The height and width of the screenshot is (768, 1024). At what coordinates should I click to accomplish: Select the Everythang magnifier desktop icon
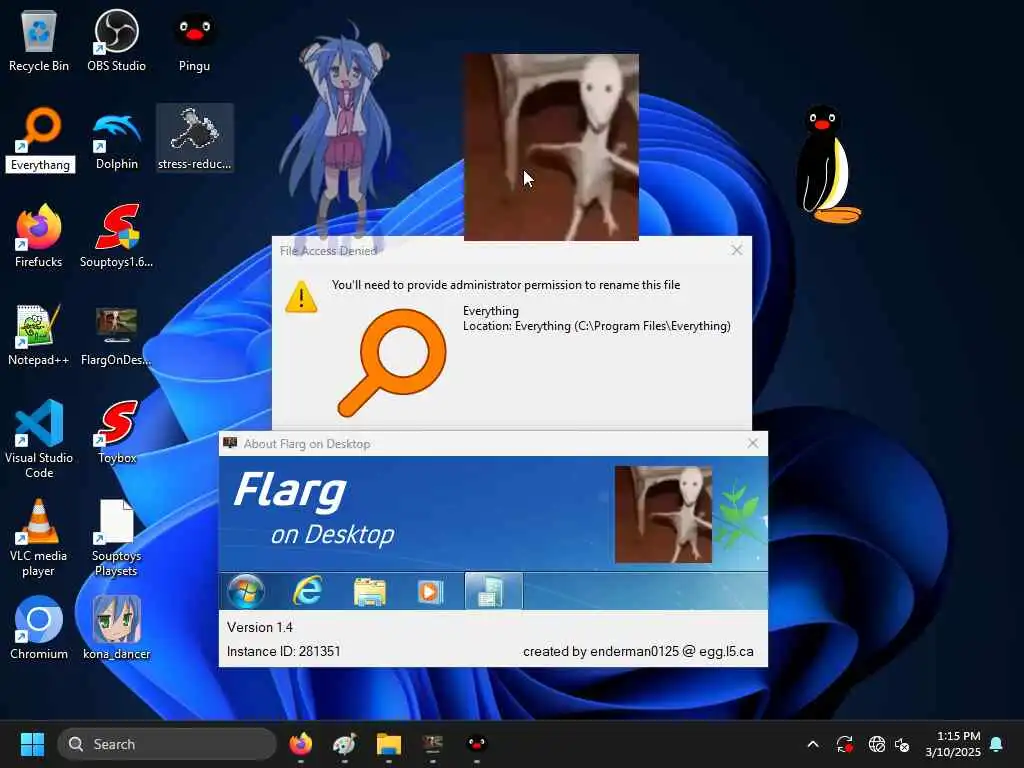40,139
